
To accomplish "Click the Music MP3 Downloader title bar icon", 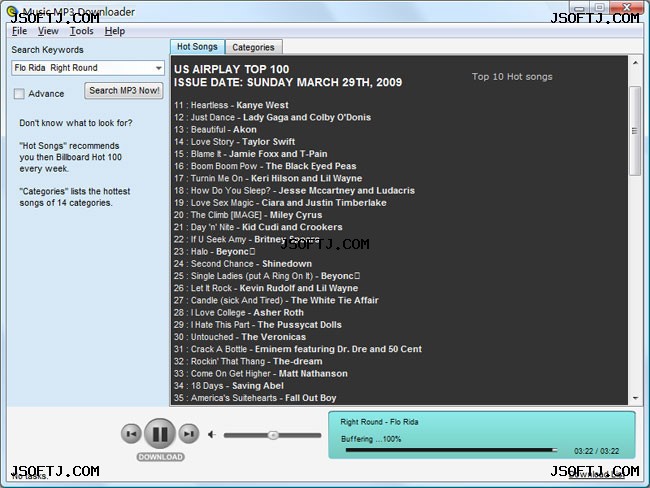I will coord(12,11).
